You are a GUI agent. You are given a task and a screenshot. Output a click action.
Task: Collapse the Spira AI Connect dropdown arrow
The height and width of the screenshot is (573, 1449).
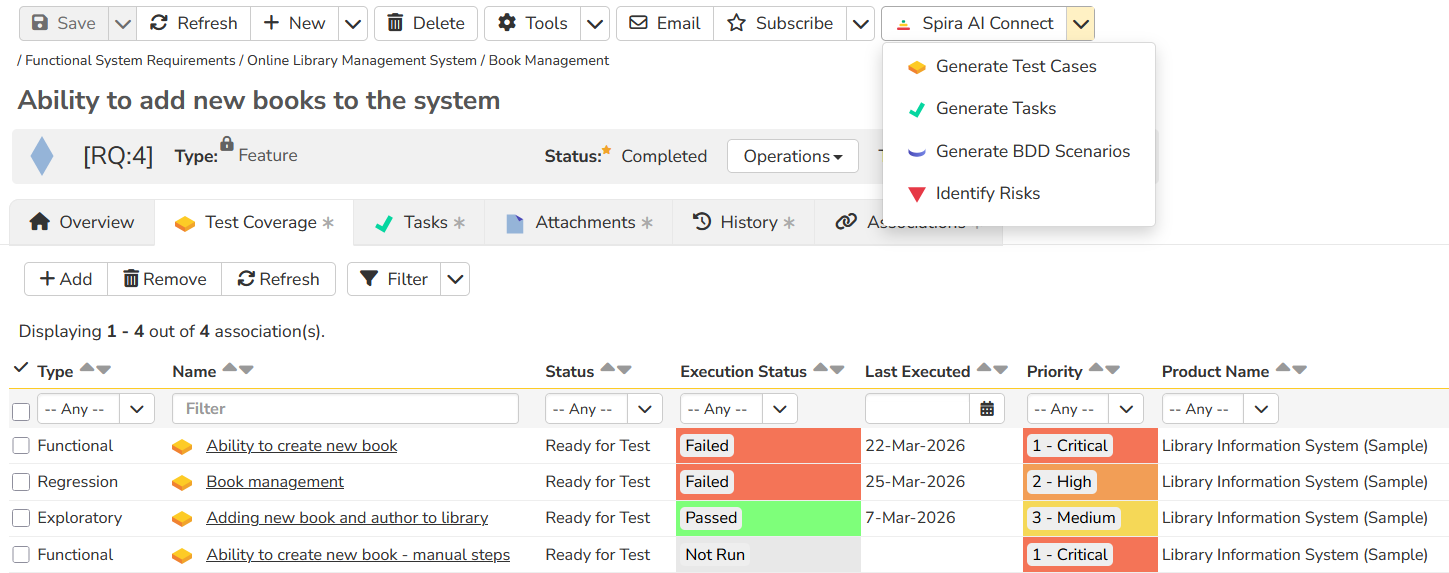point(1081,23)
